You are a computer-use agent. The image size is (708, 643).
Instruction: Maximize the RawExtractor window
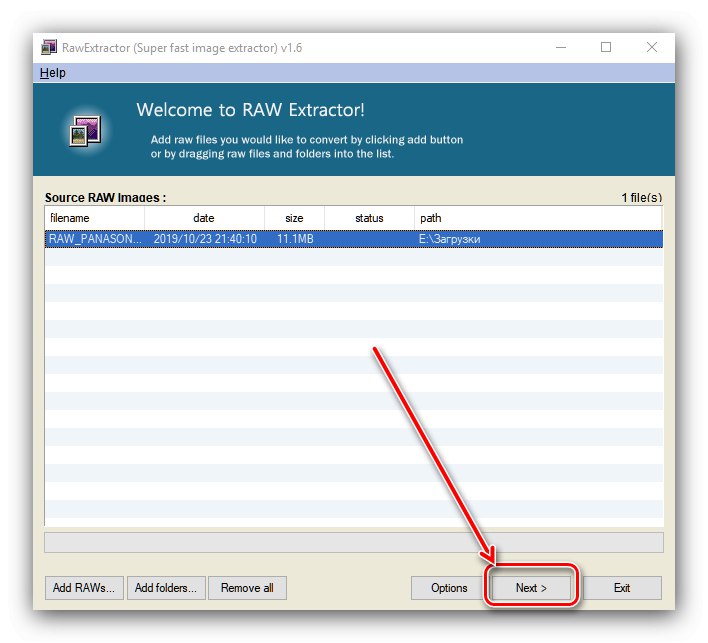tap(606, 47)
